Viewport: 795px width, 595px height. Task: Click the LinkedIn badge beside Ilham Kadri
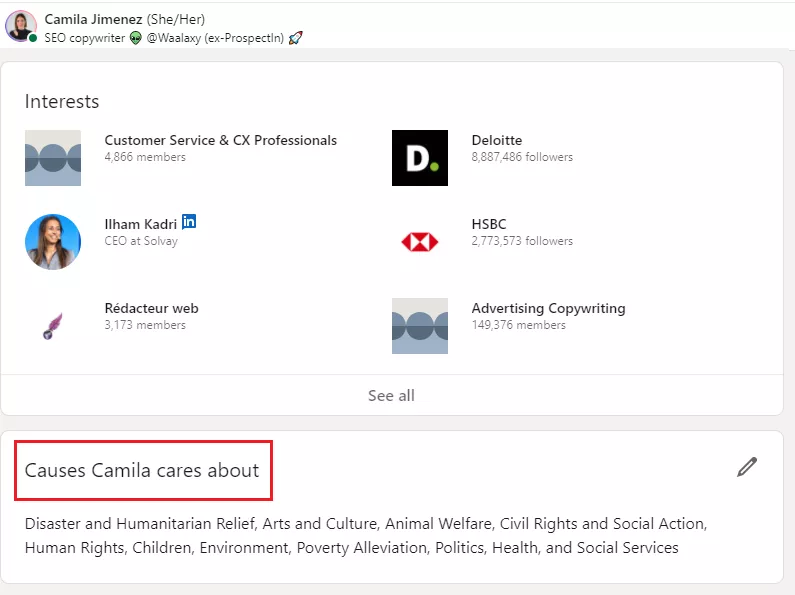point(189,222)
